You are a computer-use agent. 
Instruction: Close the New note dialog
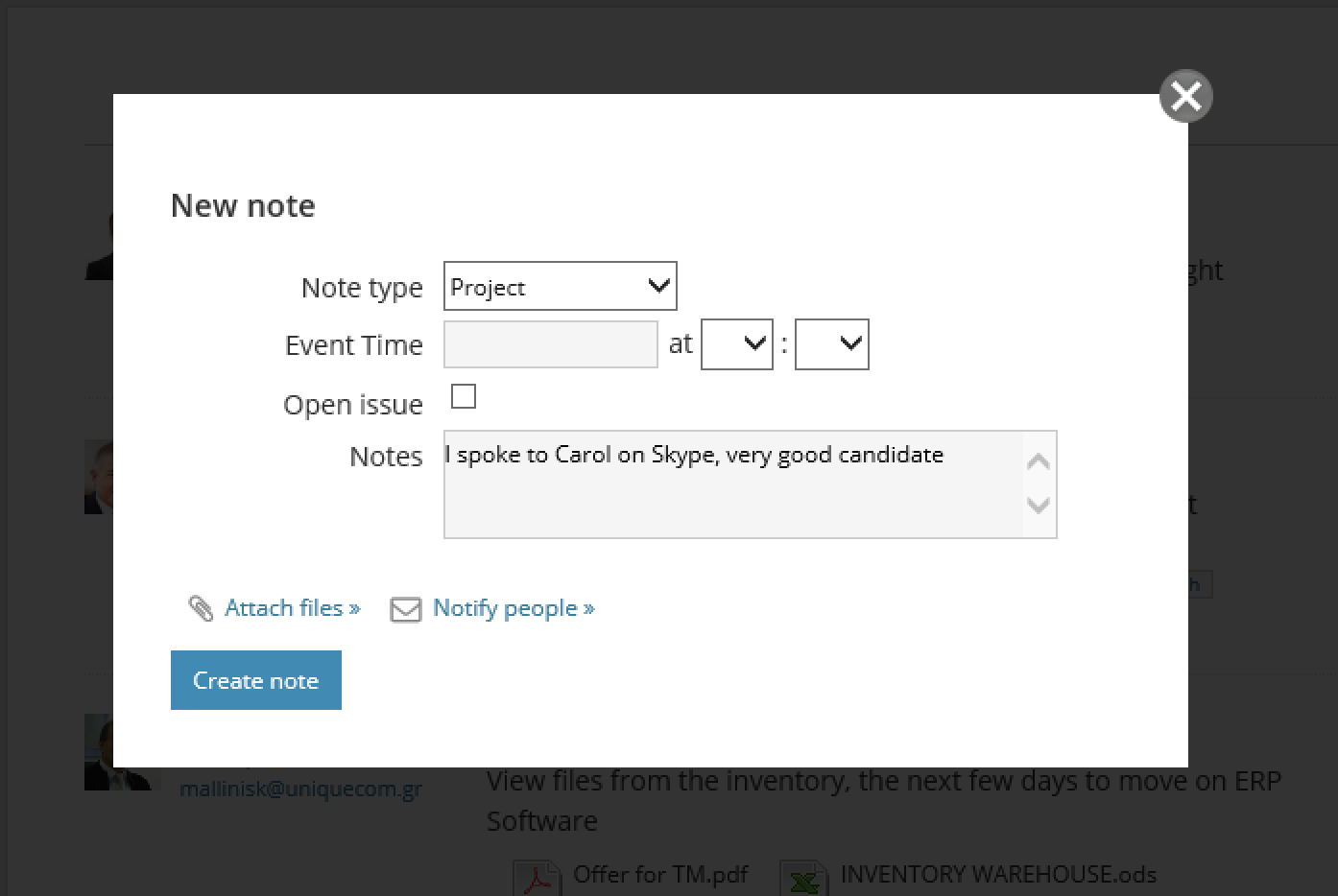tap(1185, 96)
